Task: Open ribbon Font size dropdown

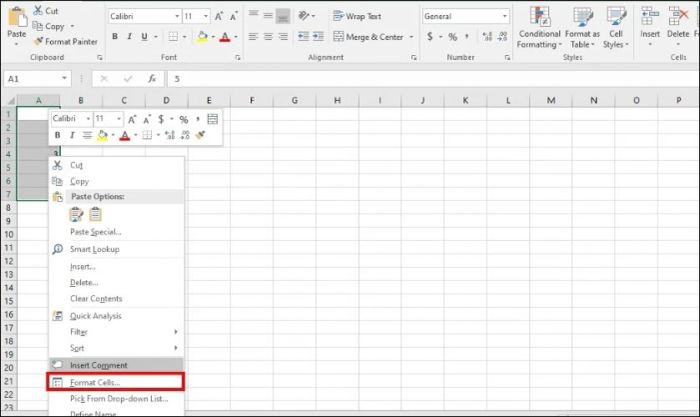Action: [x=206, y=17]
